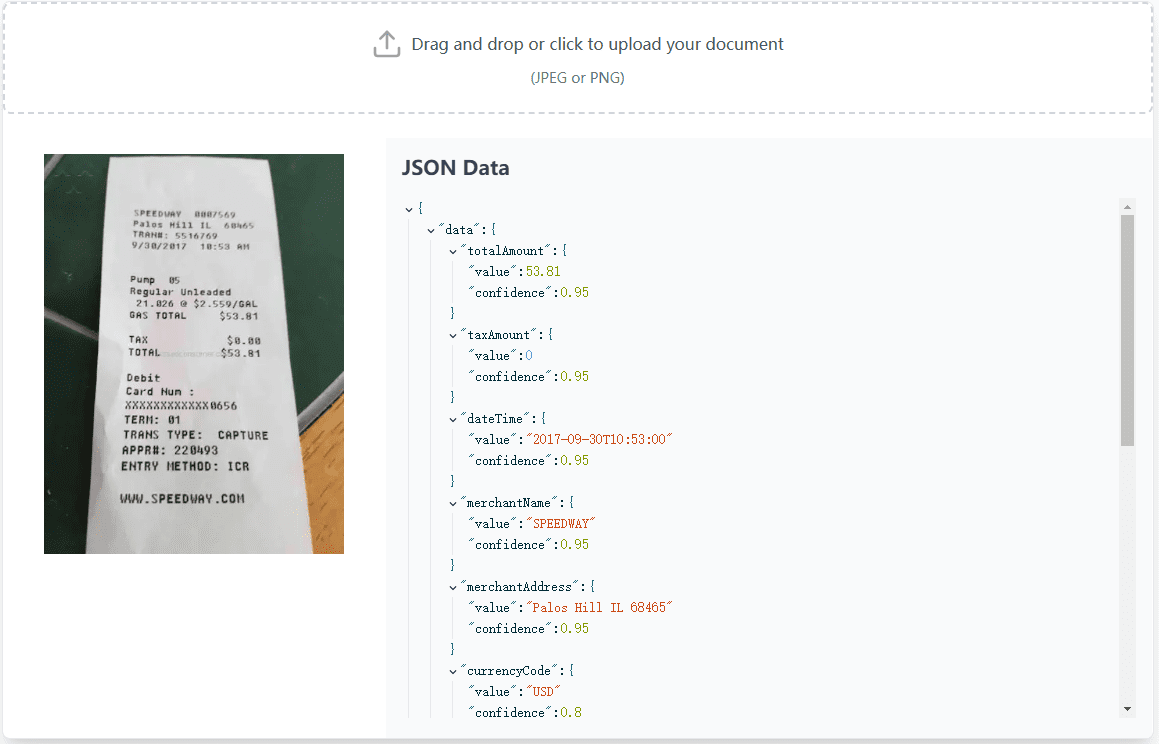Screen dimensions: 1159x744
Task: Open the Speedway receipt image preview
Action: click(x=194, y=353)
